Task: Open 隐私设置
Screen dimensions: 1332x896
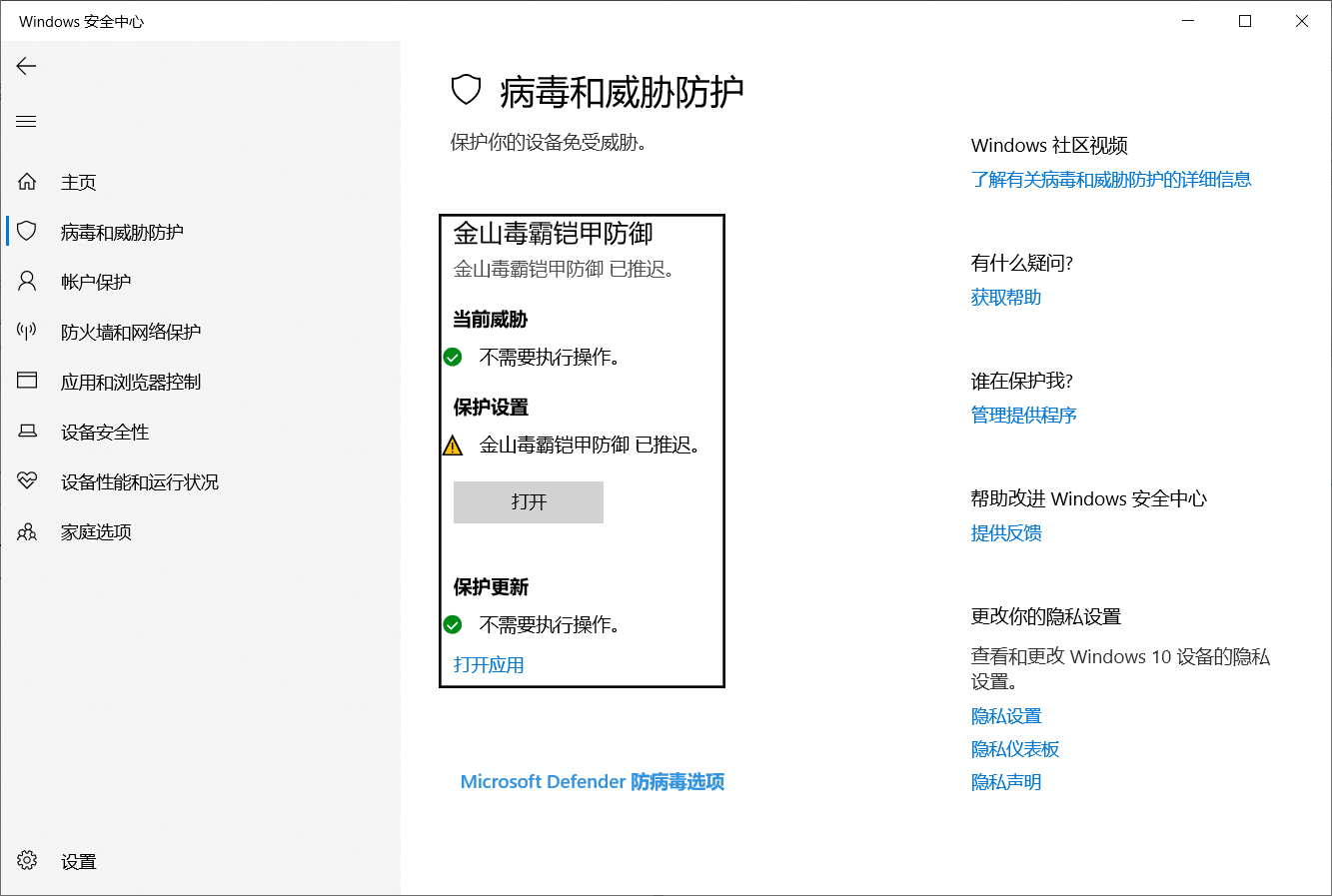Action: coord(1005,715)
